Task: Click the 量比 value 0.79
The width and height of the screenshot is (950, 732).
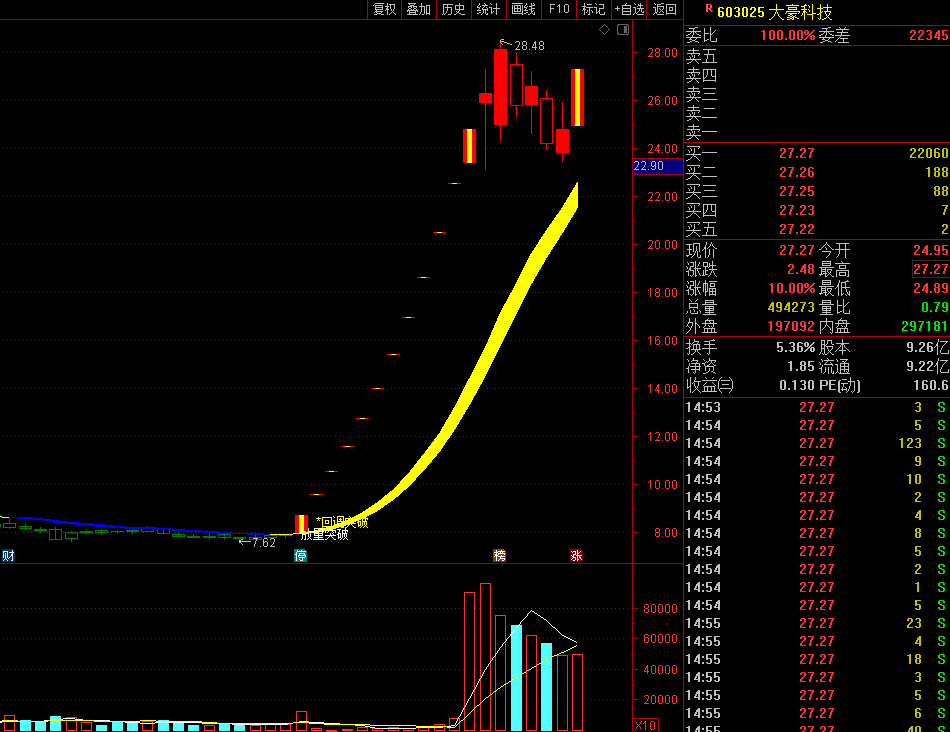Action: pos(935,307)
